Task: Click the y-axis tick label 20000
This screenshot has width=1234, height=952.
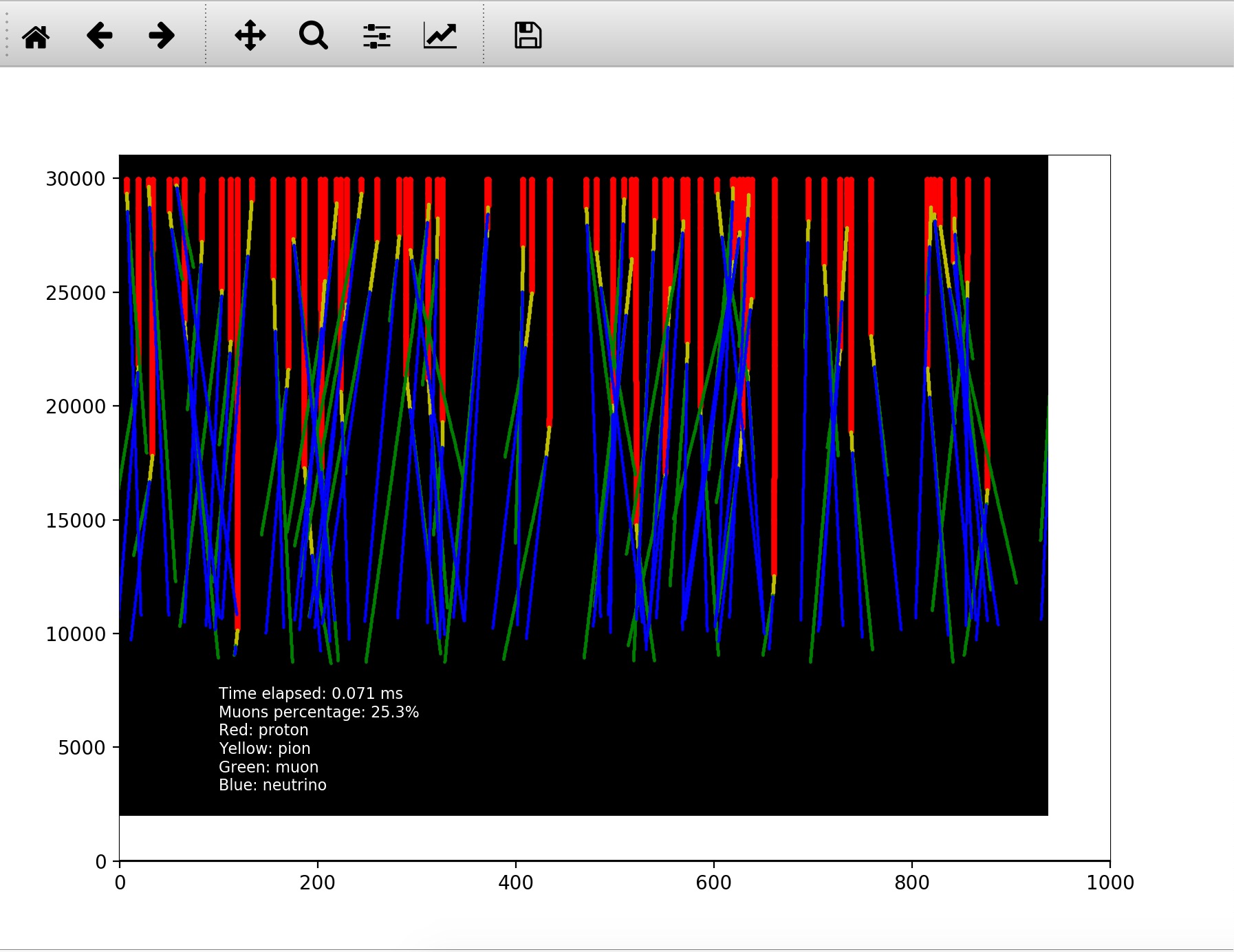Action: click(76, 407)
